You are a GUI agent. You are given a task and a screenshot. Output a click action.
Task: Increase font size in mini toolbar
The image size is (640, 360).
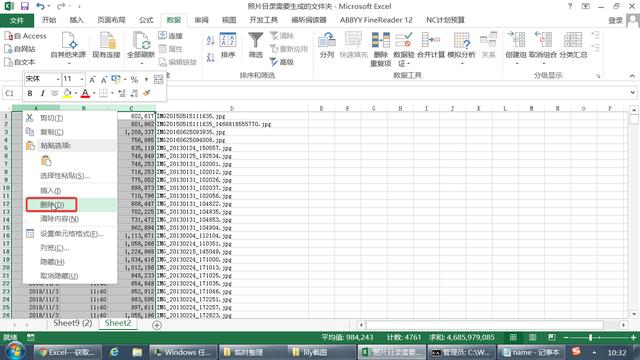[92, 79]
